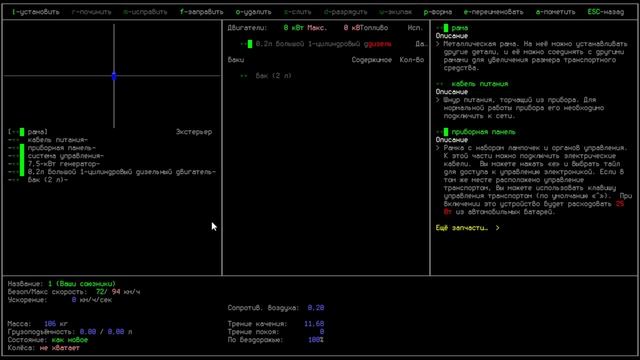Click the green bar beside the 'приборная панель' heading
This screenshot has height=360, width=640.
coord(446,132)
